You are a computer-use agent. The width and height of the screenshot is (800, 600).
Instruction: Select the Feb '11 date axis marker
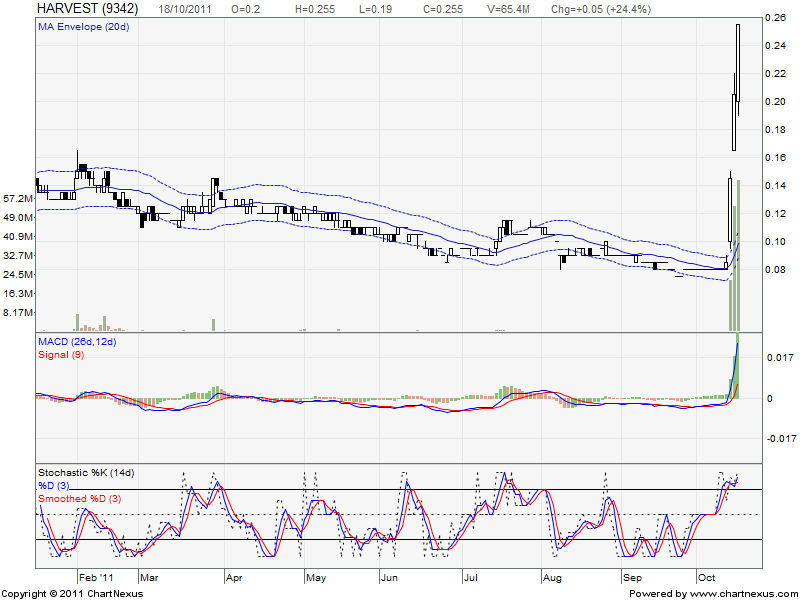[94, 578]
